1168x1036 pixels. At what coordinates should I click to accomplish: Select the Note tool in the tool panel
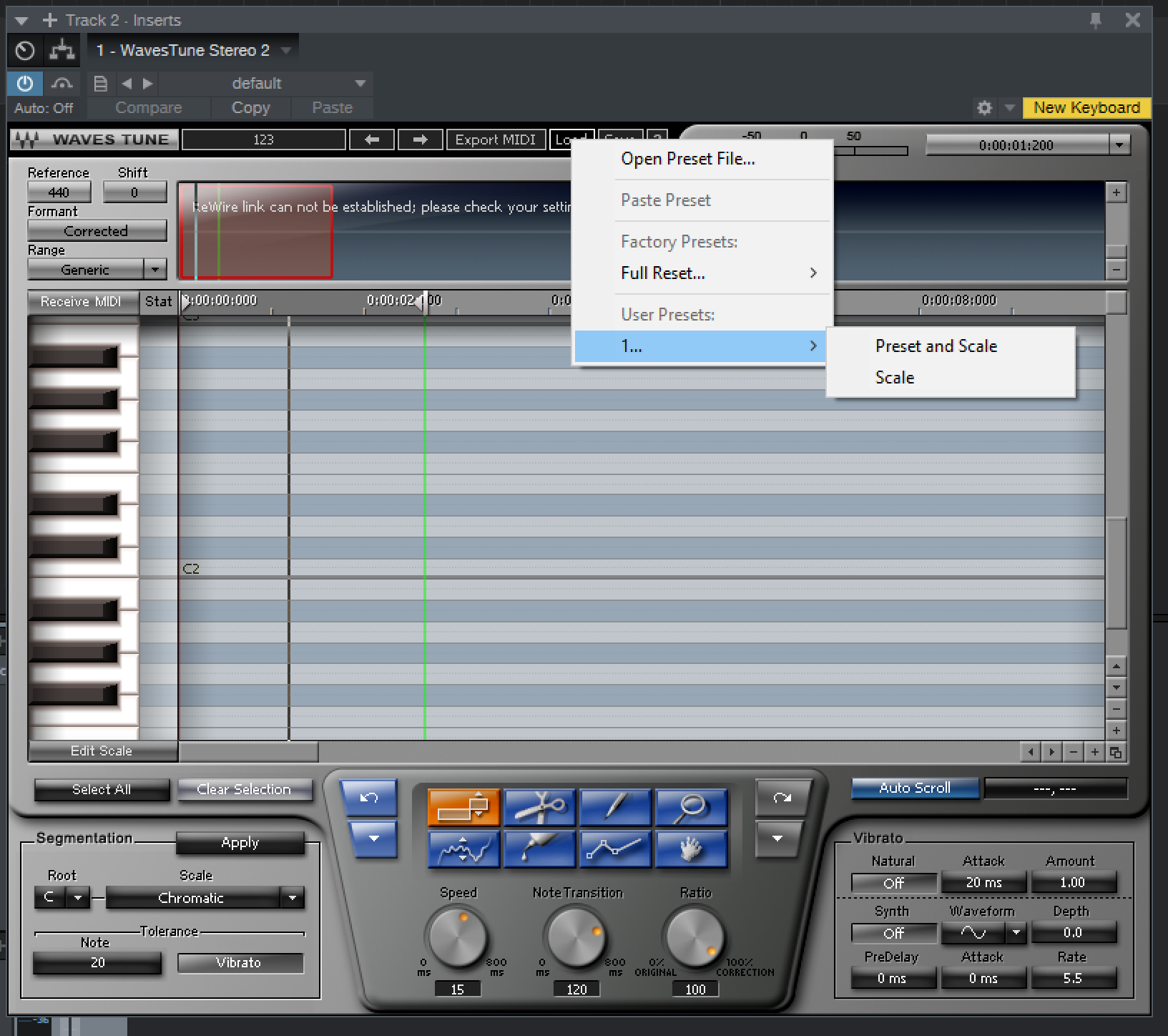coord(463,807)
